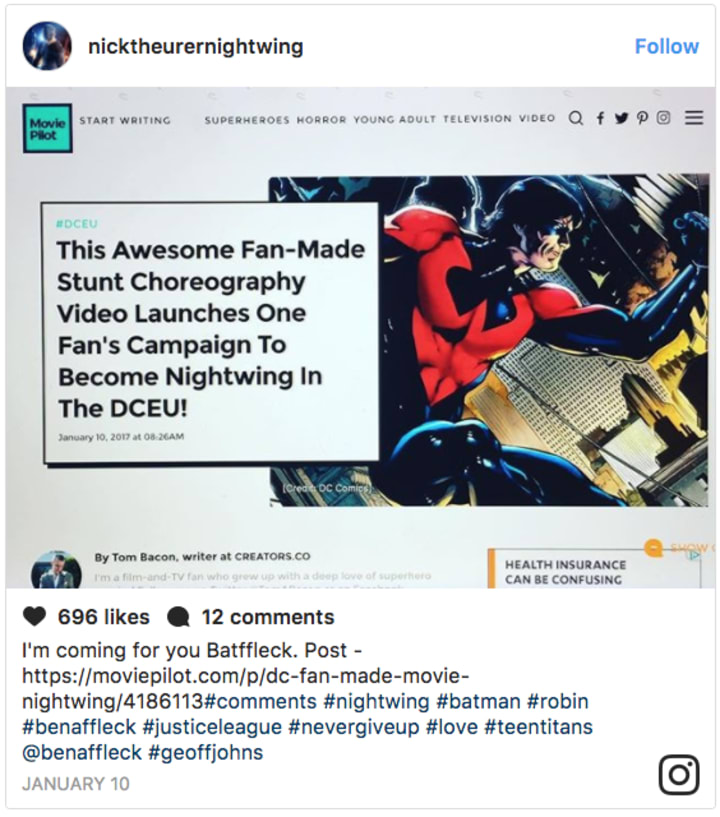Select the Horror menu item
This screenshot has width=720, height=817.
click(x=321, y=120)
